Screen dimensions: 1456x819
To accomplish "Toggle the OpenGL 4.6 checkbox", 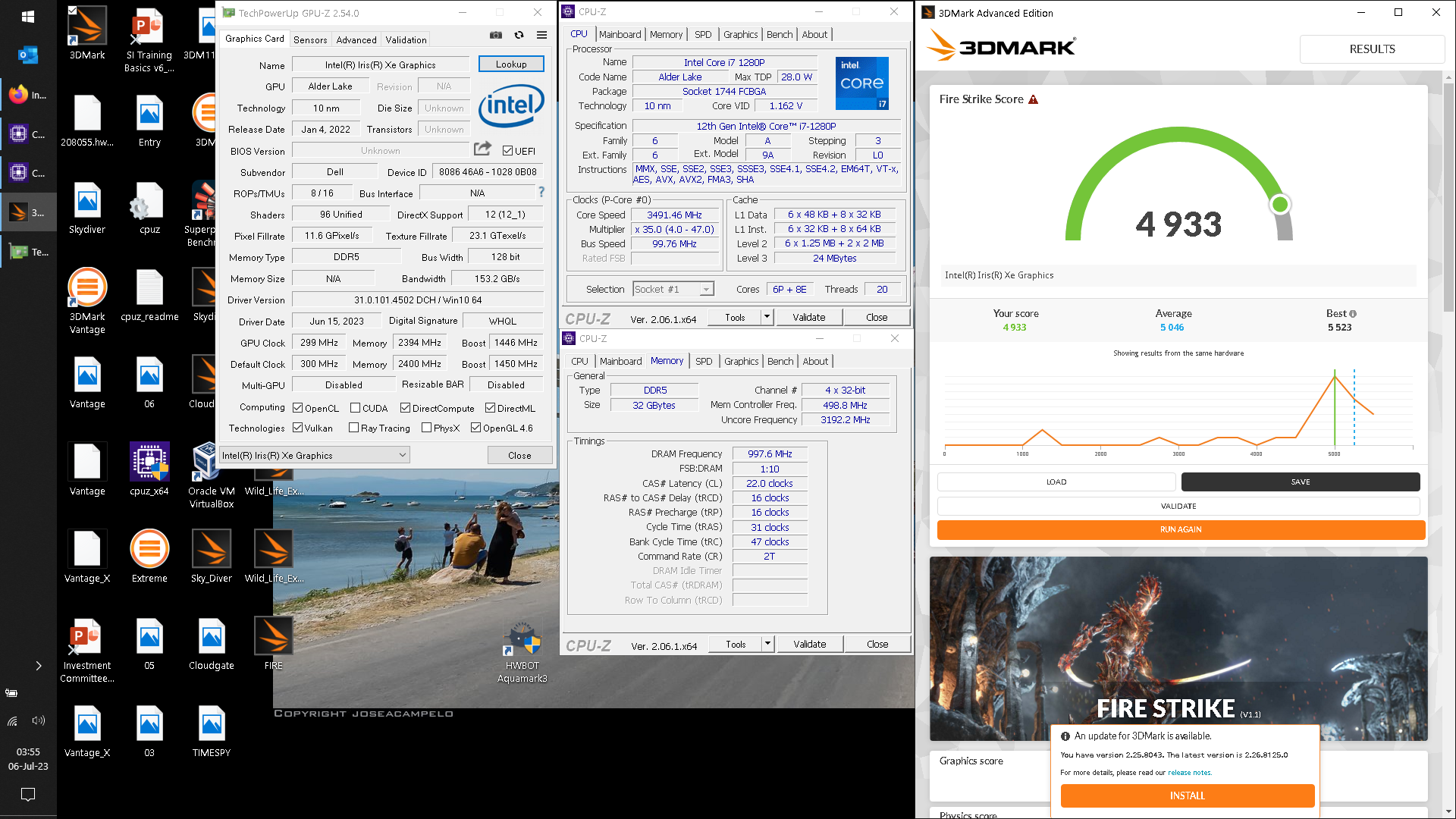I will (475, 428).
